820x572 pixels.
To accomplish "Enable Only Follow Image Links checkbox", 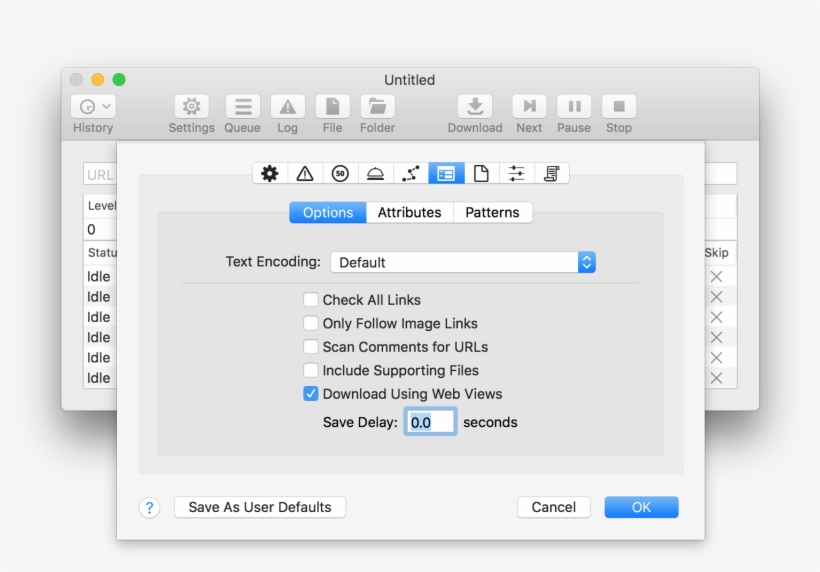I will coord(311,323).
